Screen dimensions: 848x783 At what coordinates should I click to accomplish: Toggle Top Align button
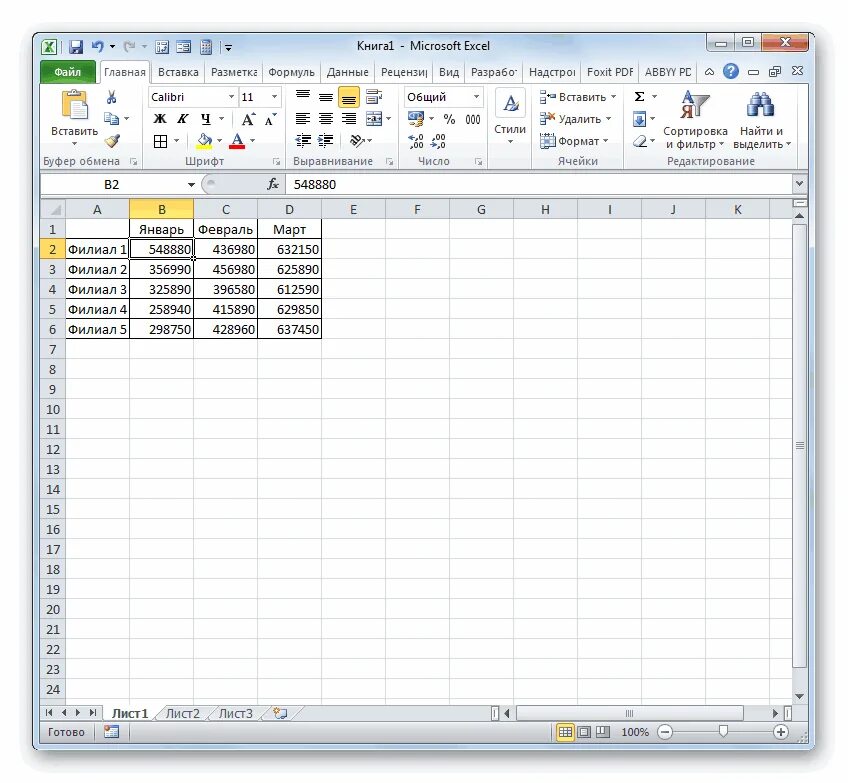coord(303,96)
